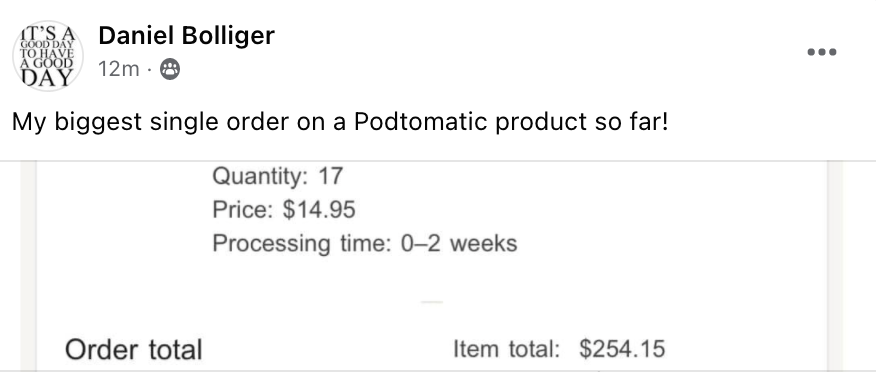Click the $254.15 item total amount
This screenshot has width=876, height=390.
pyautogui.click(x=622, y=349)
